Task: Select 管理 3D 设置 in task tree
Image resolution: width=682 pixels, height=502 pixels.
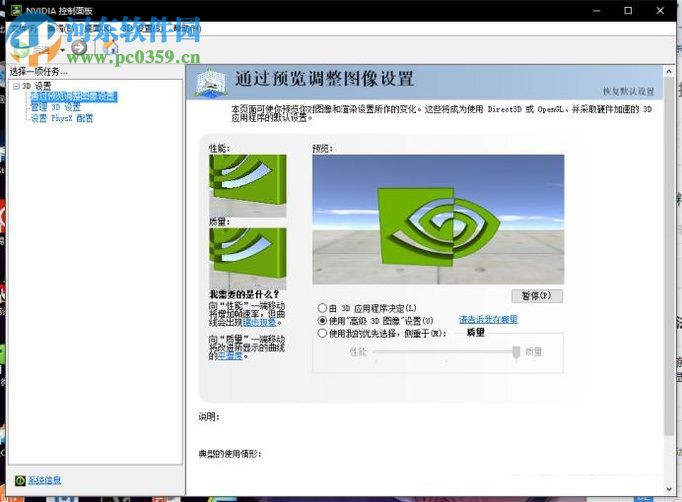Action: click(x=56, y=107)
